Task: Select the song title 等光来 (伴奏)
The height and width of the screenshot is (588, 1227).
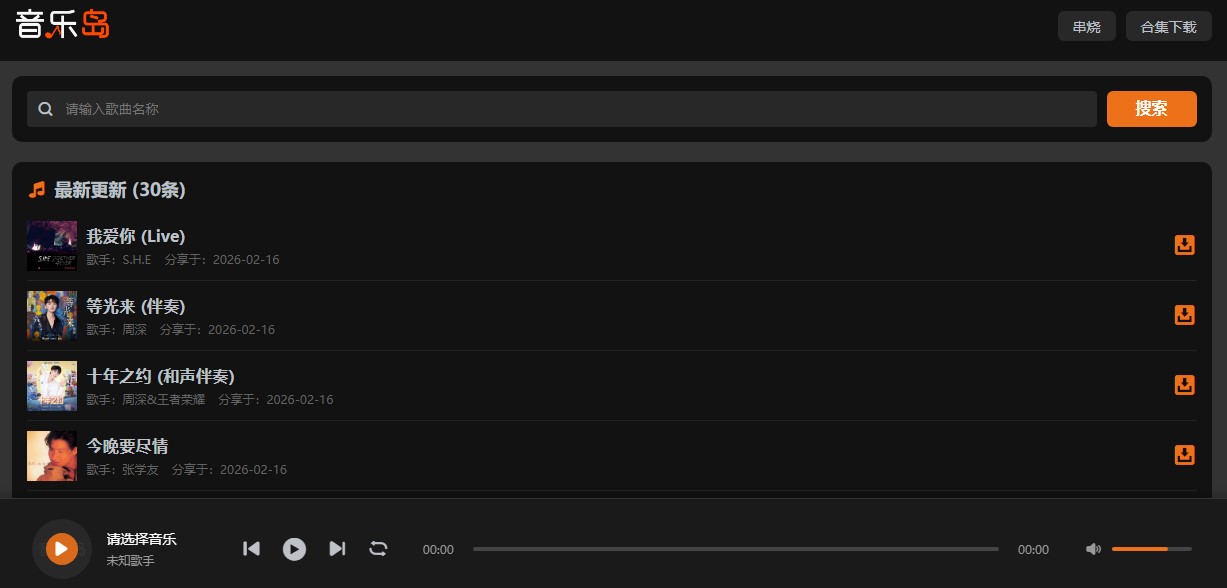Action: tap(135, 306)
